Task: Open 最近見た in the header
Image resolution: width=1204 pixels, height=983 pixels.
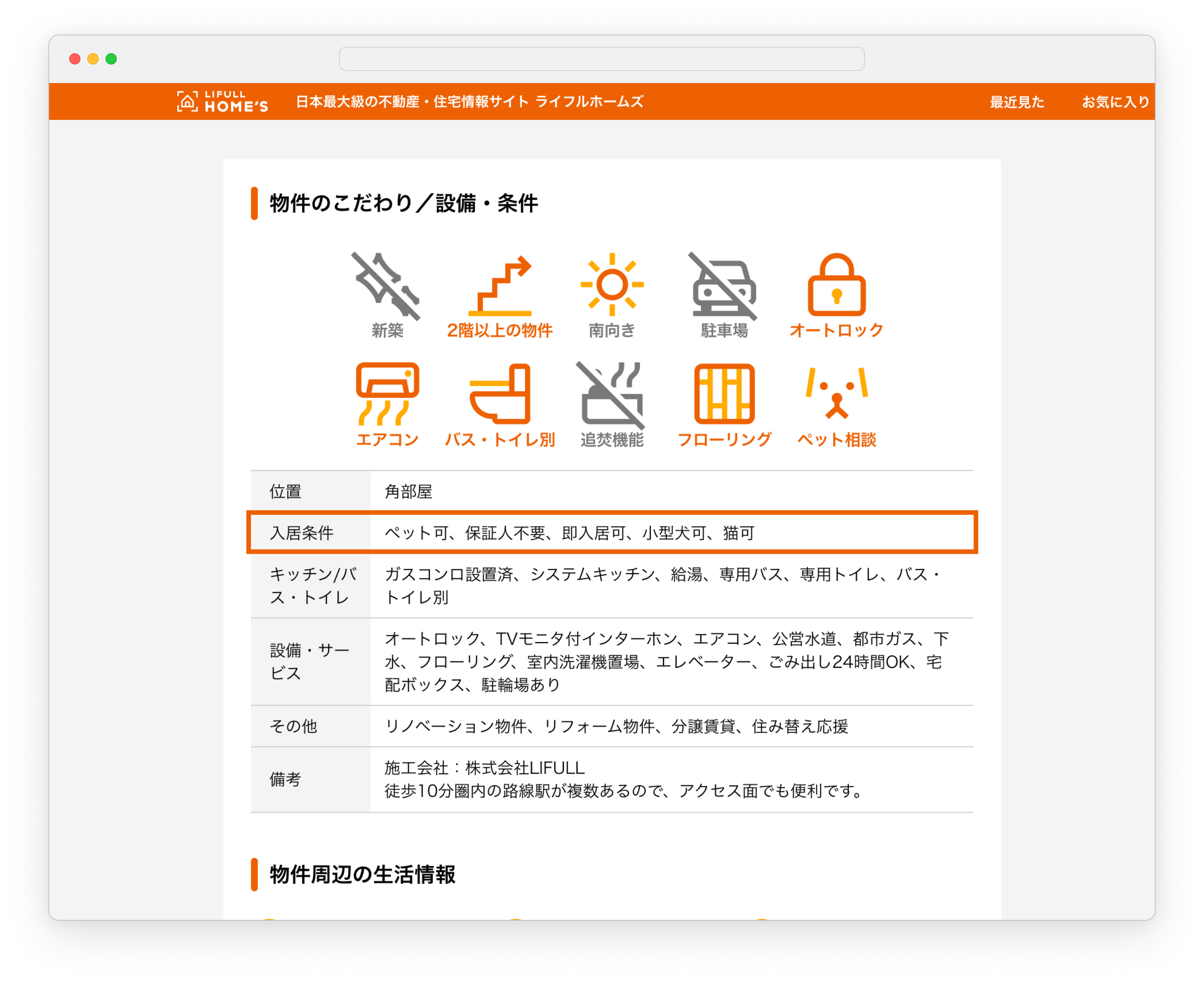Action: [x=1017, y=102]
